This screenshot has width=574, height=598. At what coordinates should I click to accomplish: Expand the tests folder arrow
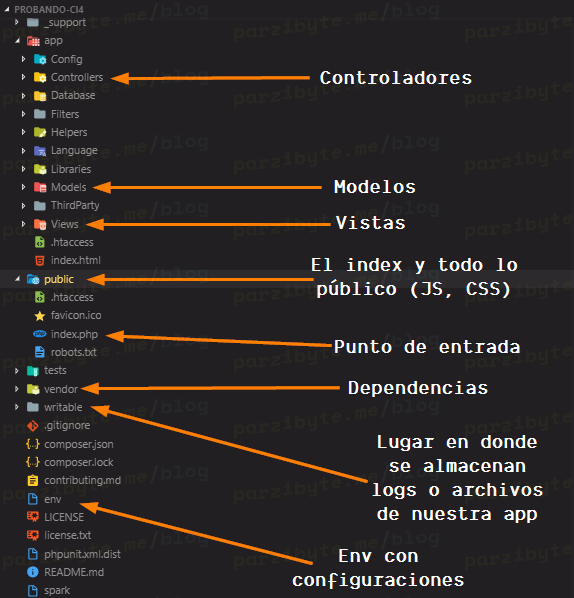(x=17, y=371)
